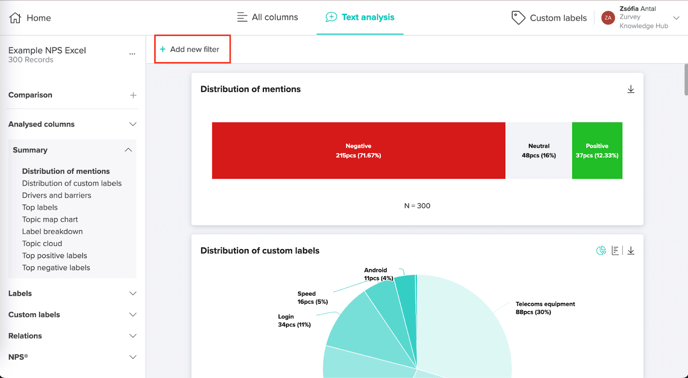Expand the Analysed columns section
688x378 pixels.
click(133, 124)
